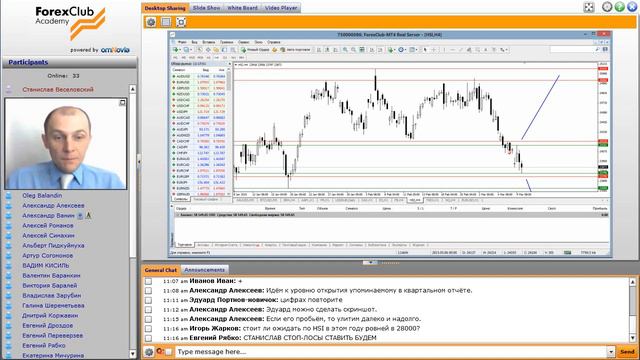
Task: Click the Auto Trading button in MT4 toolbar
Action: (x=295, y=50)
